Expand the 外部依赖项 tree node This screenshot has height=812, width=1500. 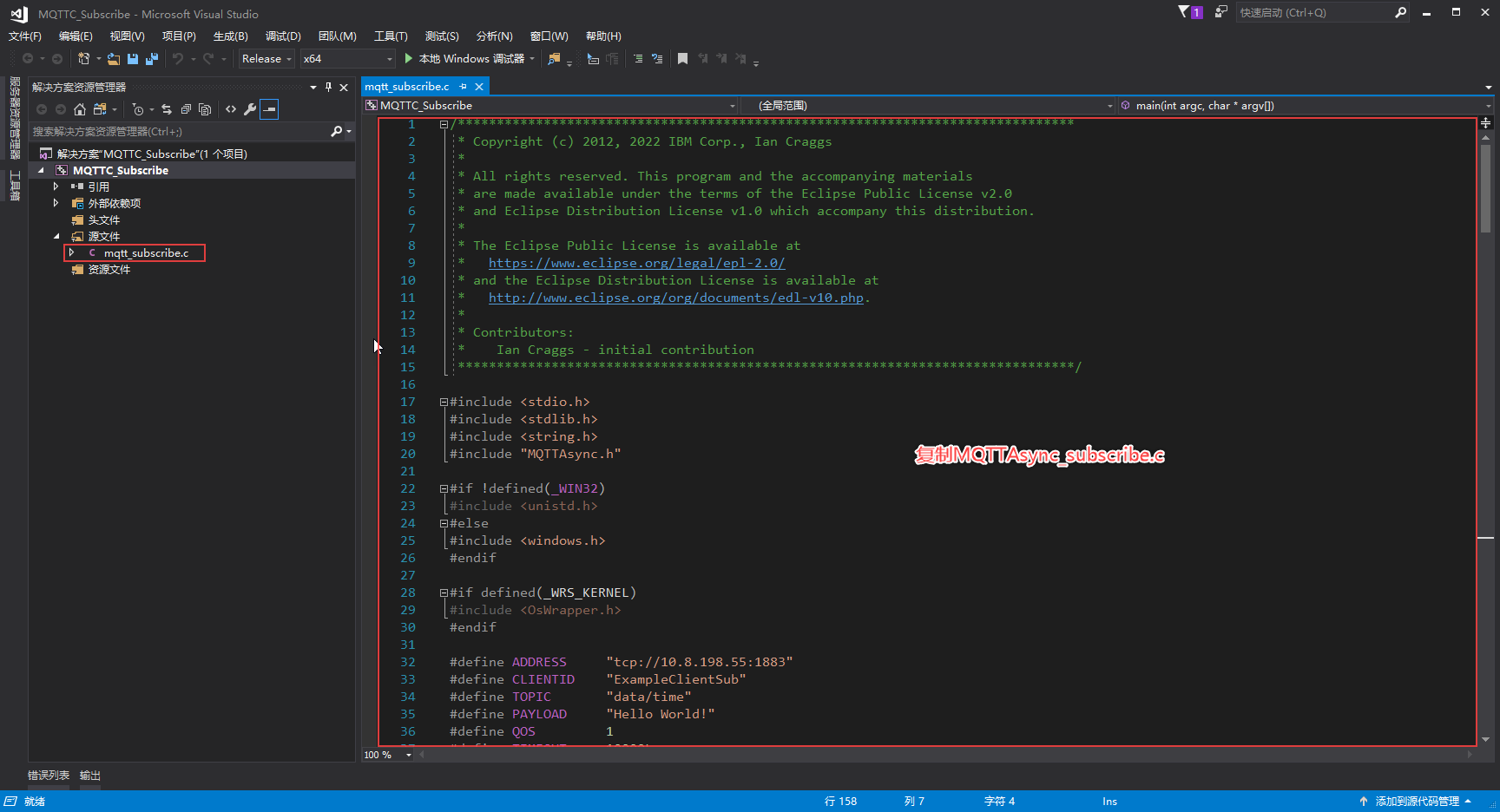(56, 203)
